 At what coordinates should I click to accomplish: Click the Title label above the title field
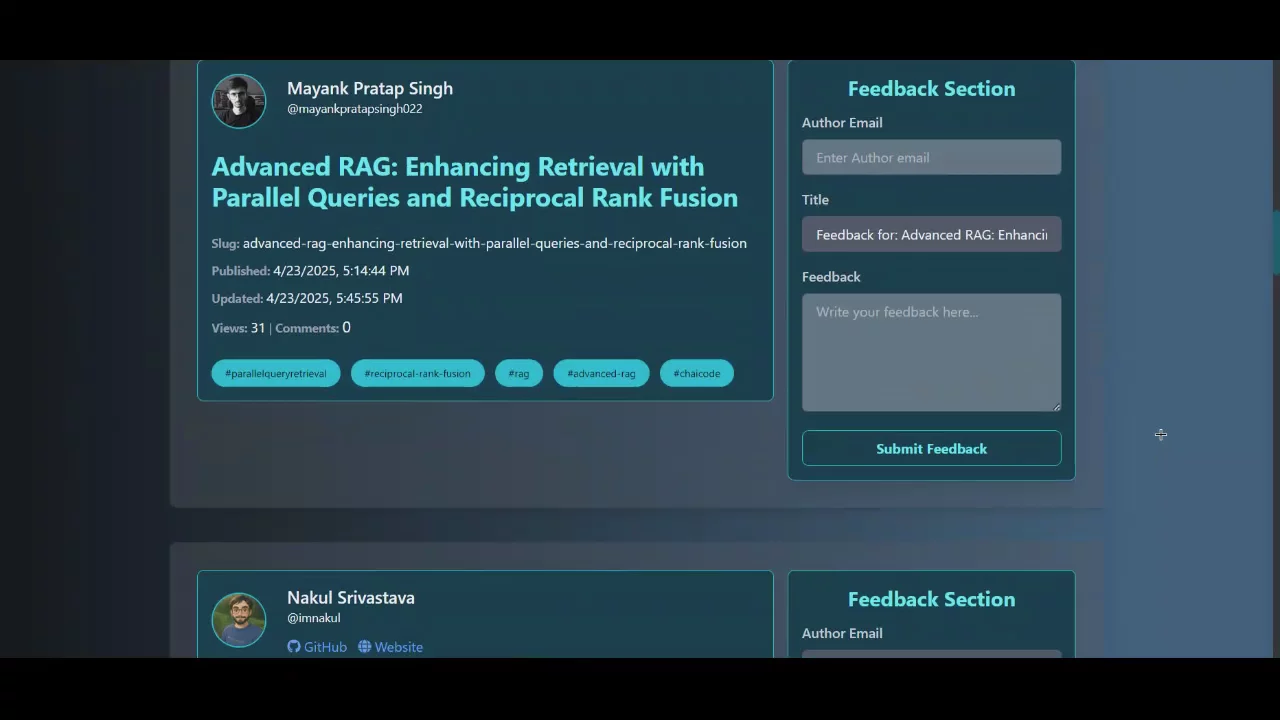pos(815,200)
